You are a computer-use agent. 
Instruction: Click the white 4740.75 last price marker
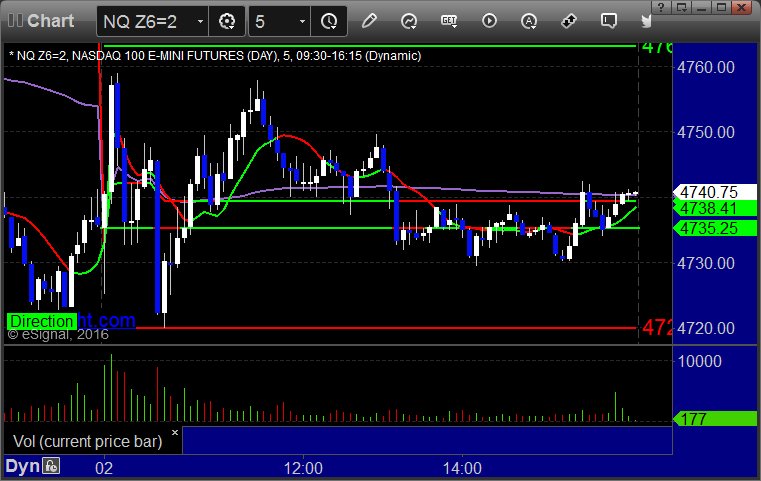[x=715, y=192]
